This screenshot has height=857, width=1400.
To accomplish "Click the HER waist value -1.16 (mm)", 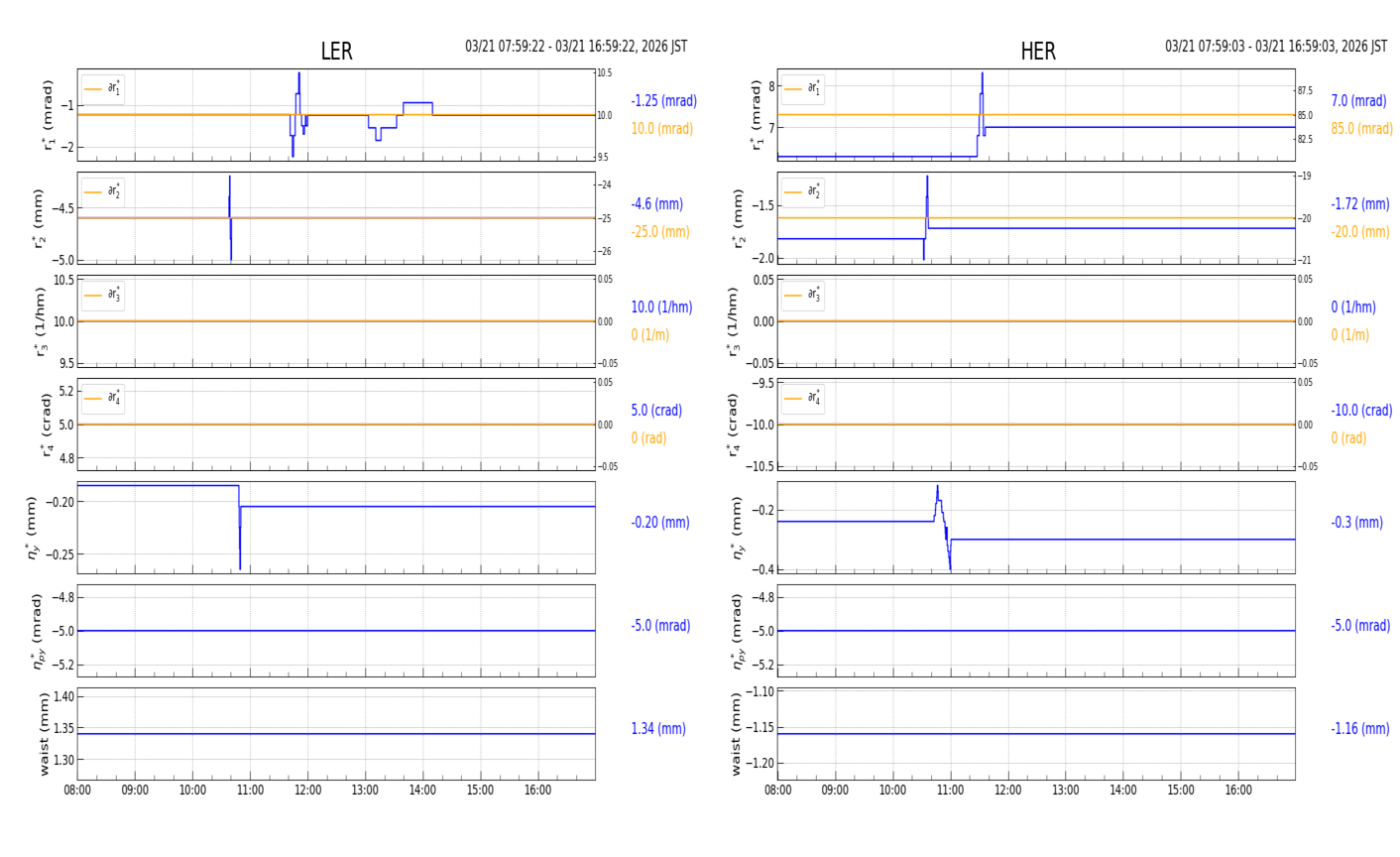I will click(x=1359, y=729).
